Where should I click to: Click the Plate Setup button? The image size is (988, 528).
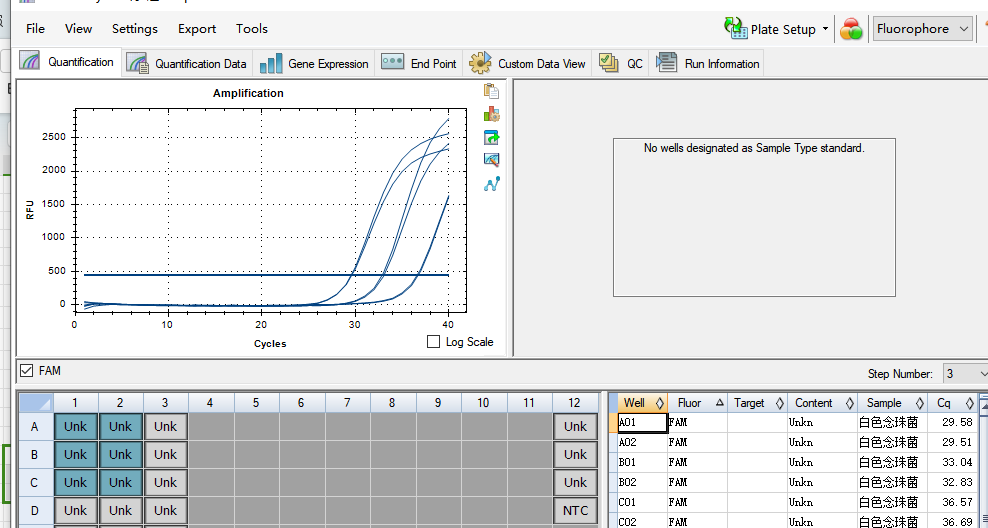pyautogui.click(x=770, y=29)
